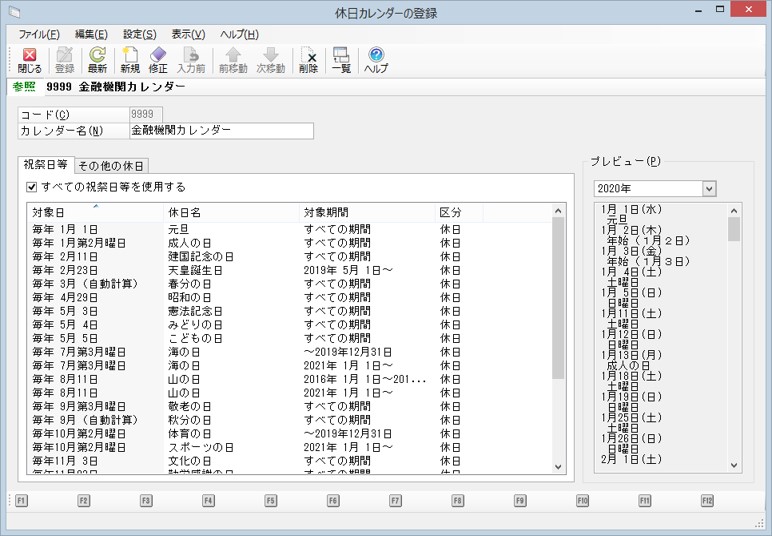The height and width of the screenshot is (536, 772).
Task: Select the 体育の日 row
Action: click(x=289, y=434)
